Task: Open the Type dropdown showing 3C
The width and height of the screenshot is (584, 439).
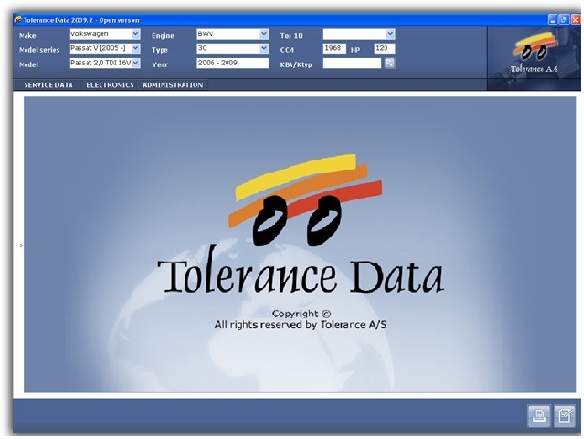Action: click(x=232, y=49)
